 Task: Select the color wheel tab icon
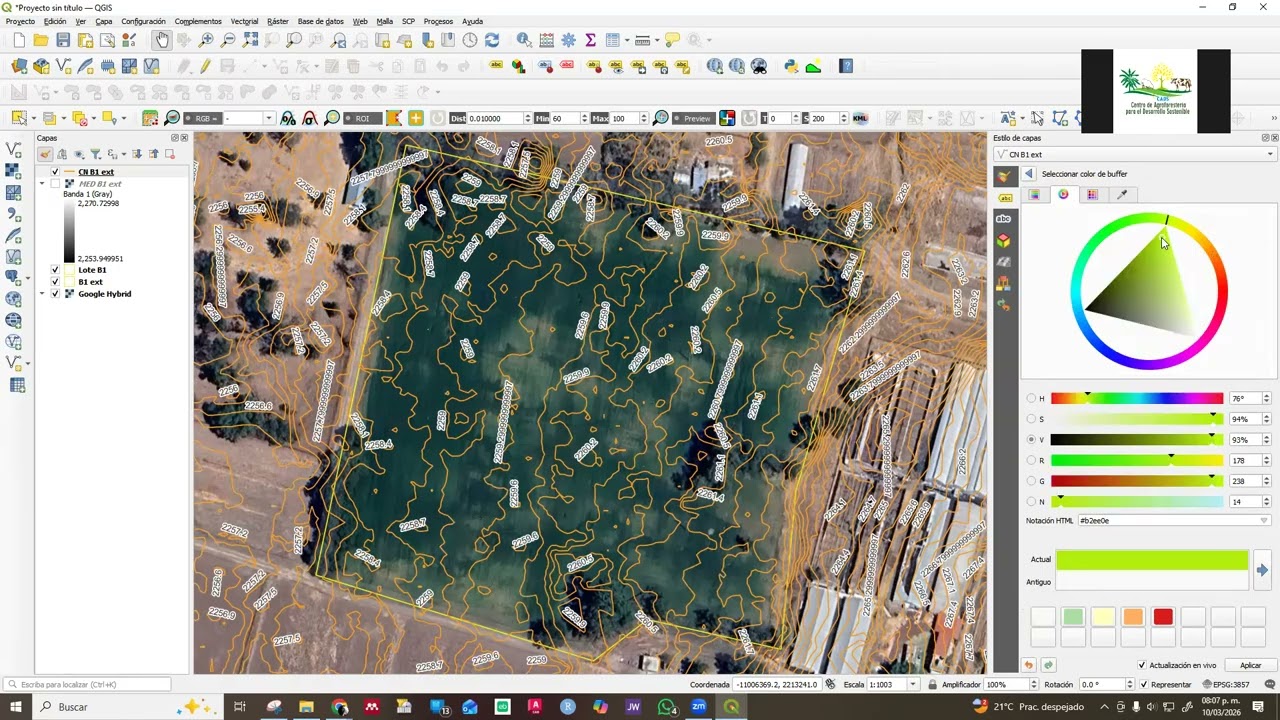coord(1063,194)
